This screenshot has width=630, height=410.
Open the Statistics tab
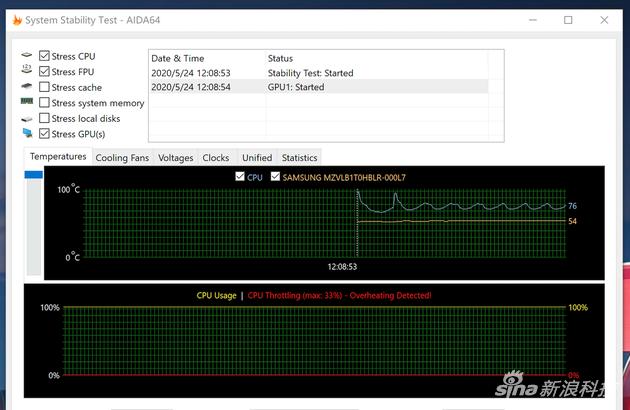tap(300, 158)
